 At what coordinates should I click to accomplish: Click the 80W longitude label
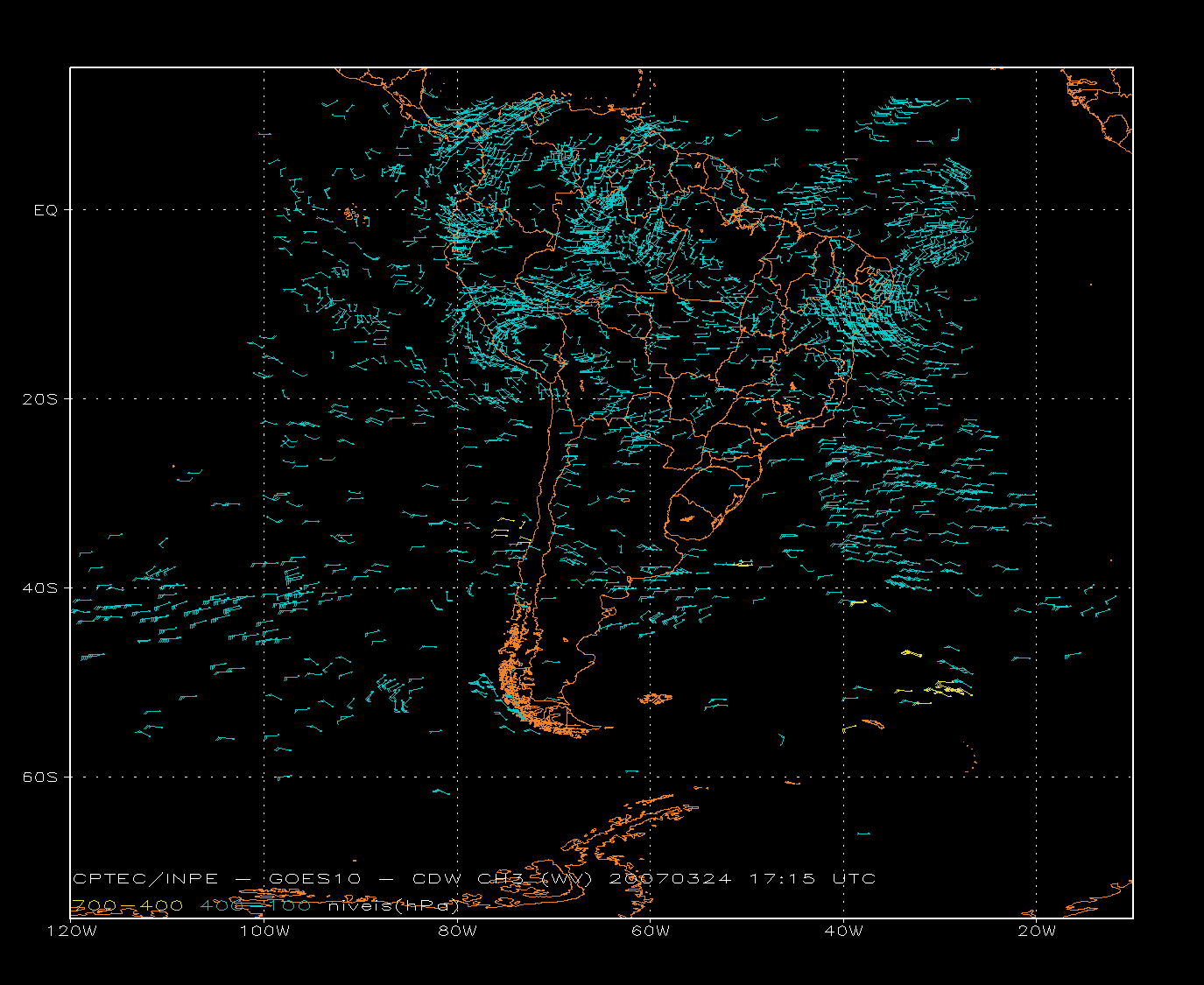457,931
